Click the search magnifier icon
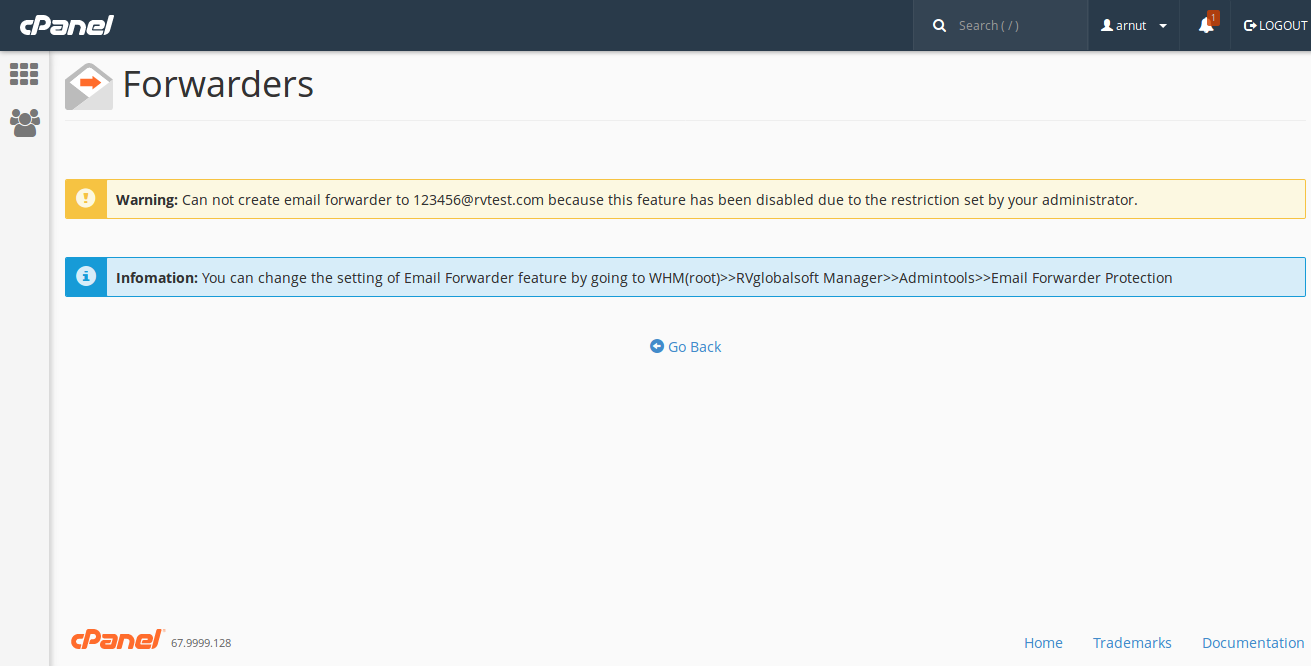 [x=939, y=25]
